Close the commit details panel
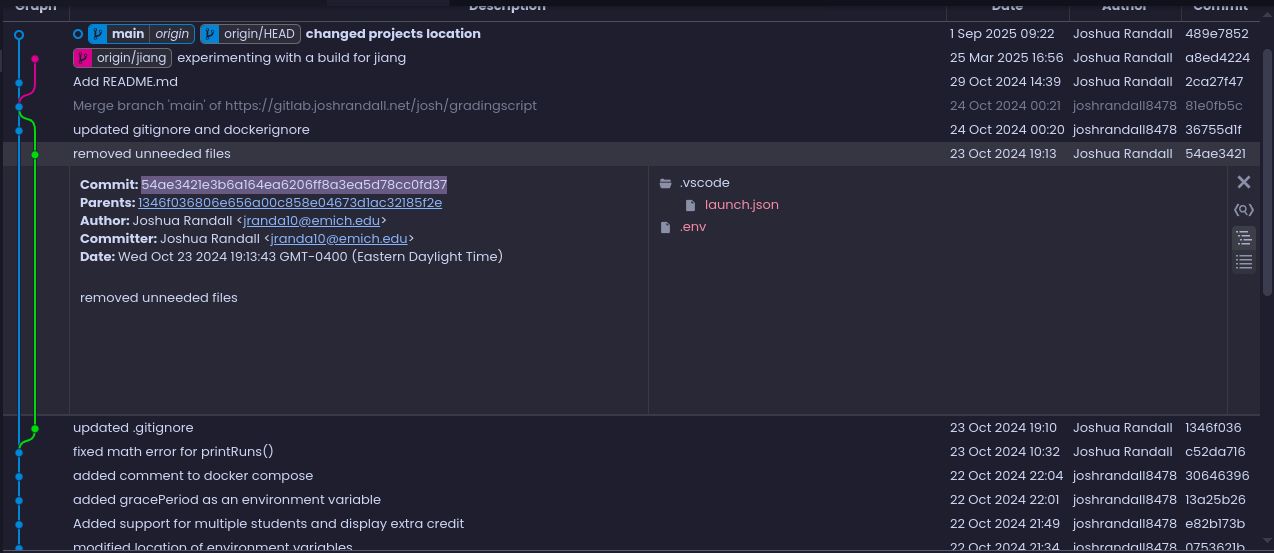The width and height of the screenshot is (1274, 553). coord(1244,182)
